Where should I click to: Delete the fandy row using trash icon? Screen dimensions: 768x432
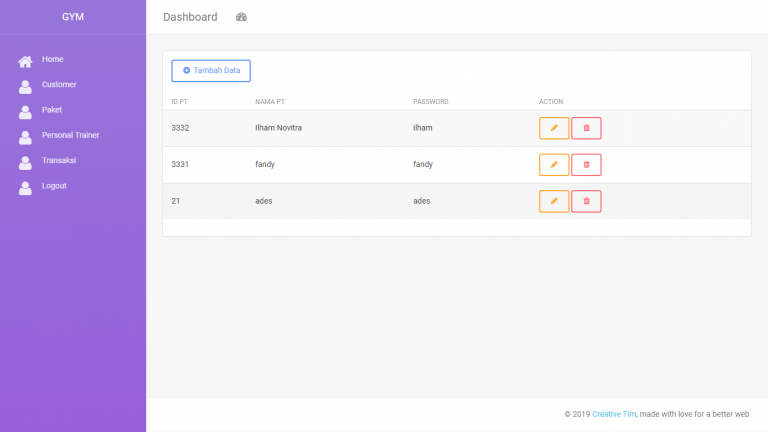[586, 164]
